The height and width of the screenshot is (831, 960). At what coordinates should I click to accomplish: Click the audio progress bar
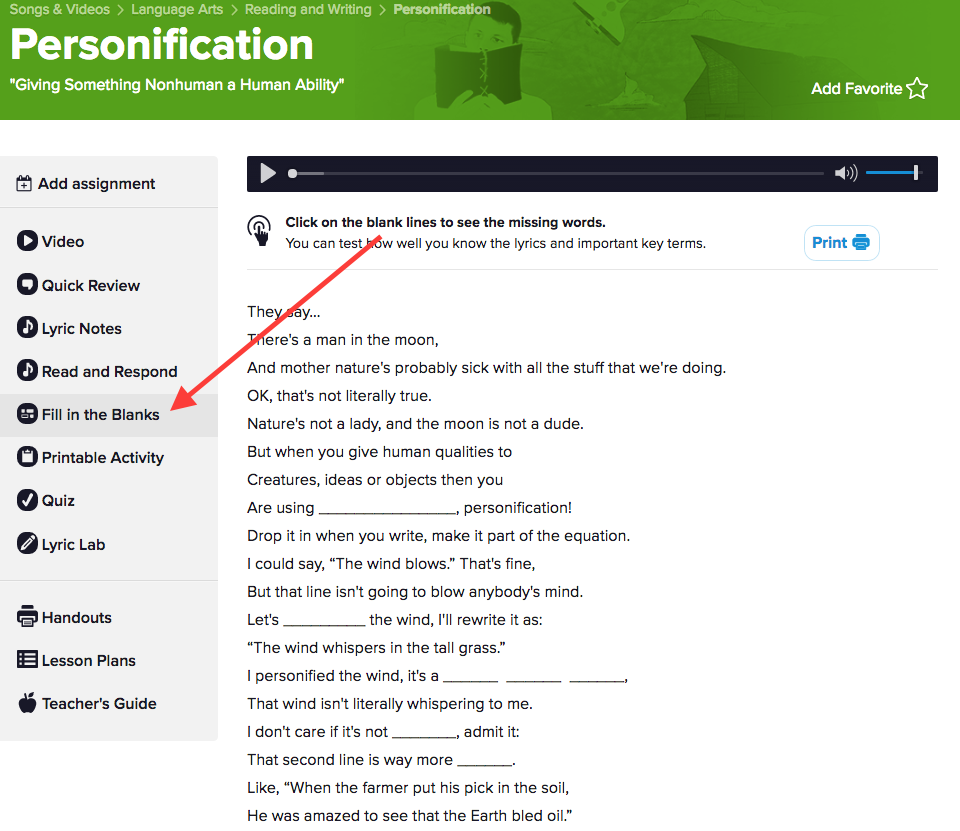[556, 174]
